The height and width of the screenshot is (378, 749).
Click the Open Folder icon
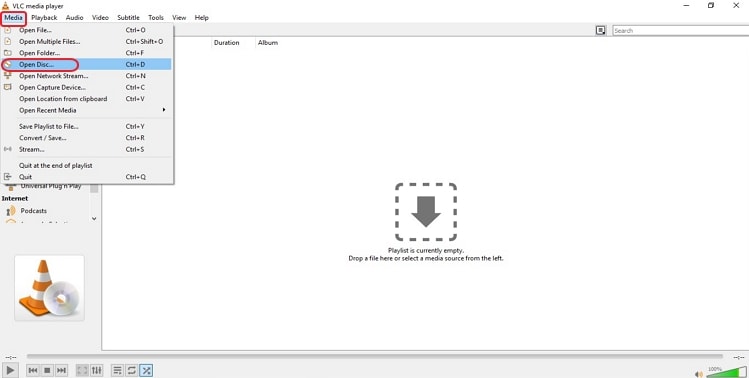click(7, 53)
